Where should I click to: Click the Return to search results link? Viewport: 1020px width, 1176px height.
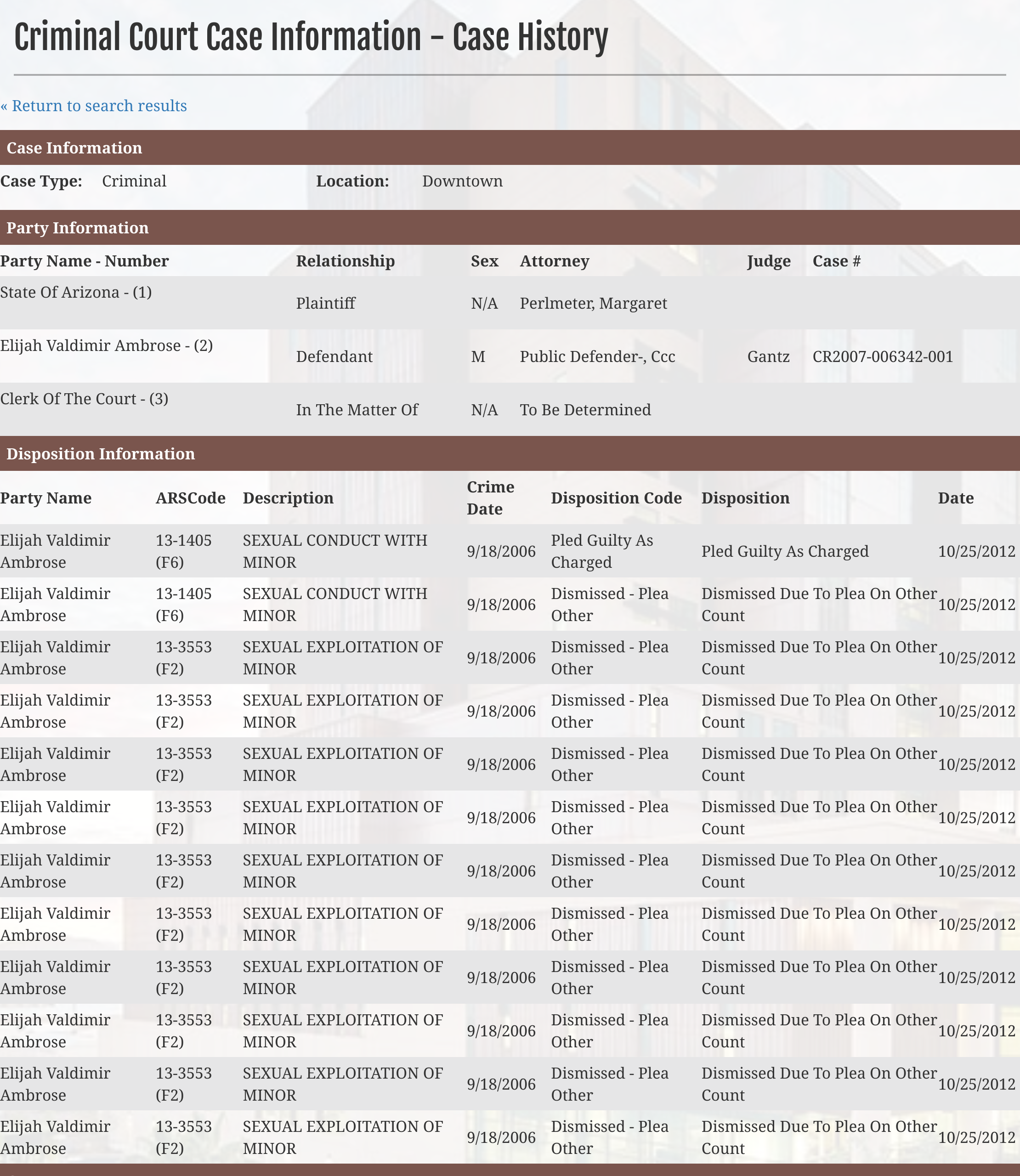[x=94, y=106]
